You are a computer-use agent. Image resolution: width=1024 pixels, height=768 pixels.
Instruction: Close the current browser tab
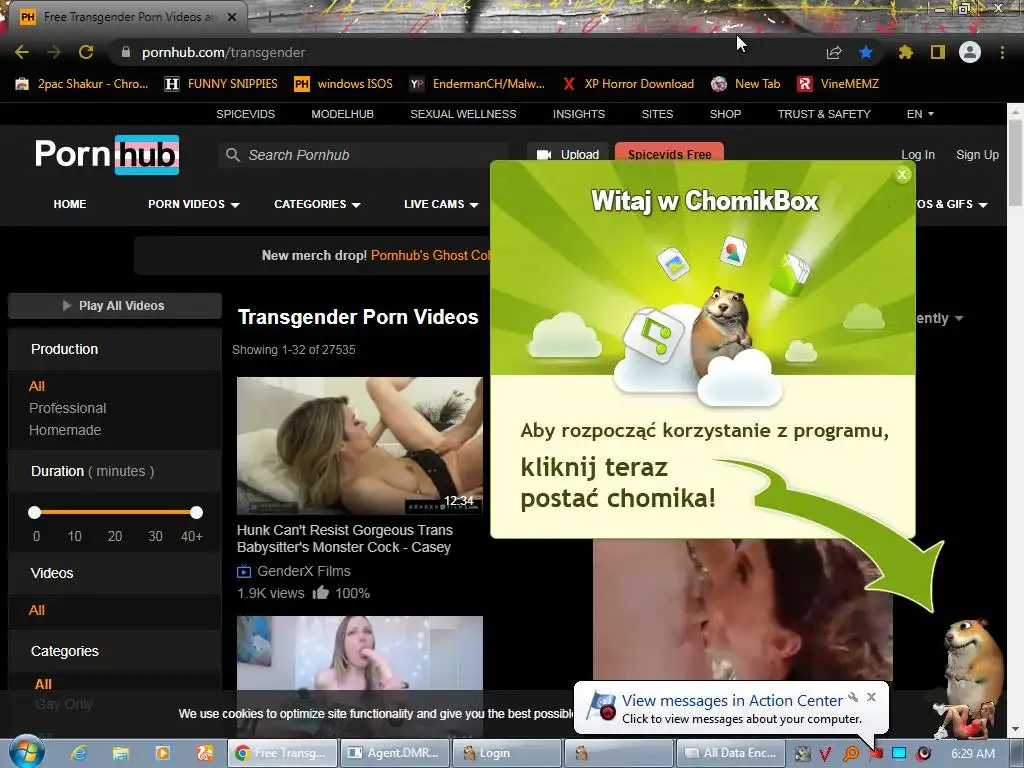click(232, 17)
